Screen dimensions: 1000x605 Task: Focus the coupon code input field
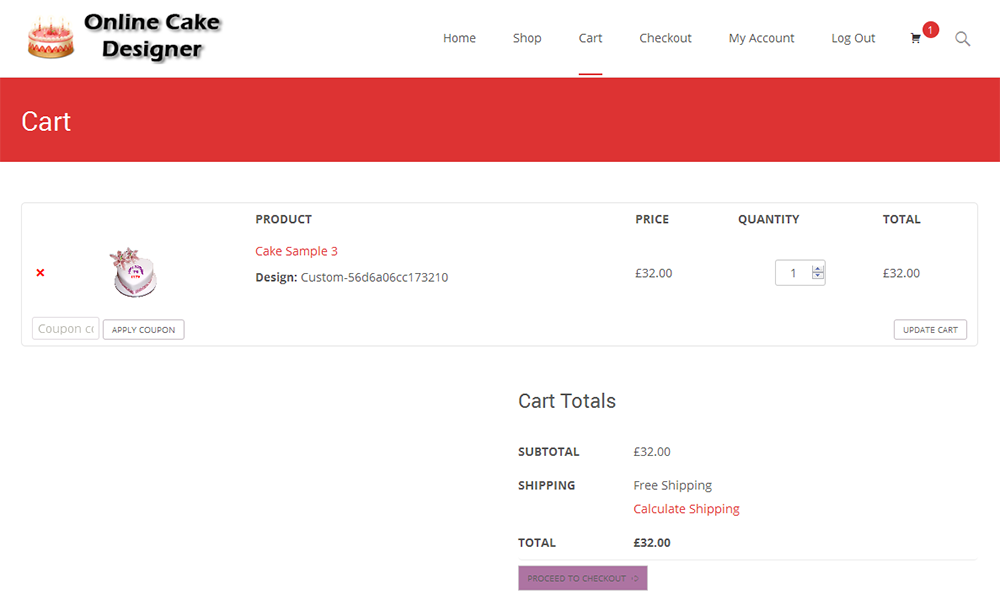pyautogui.click(x=66, y=329)
